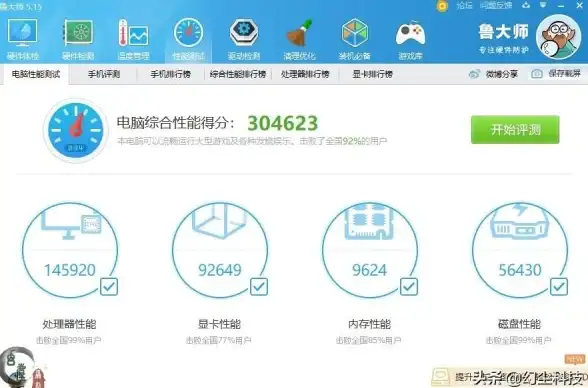Image resolution: width=588 pixels, height=388 pixels.
Task: Click the green 开始评测 button
Action: click(515, 130)
